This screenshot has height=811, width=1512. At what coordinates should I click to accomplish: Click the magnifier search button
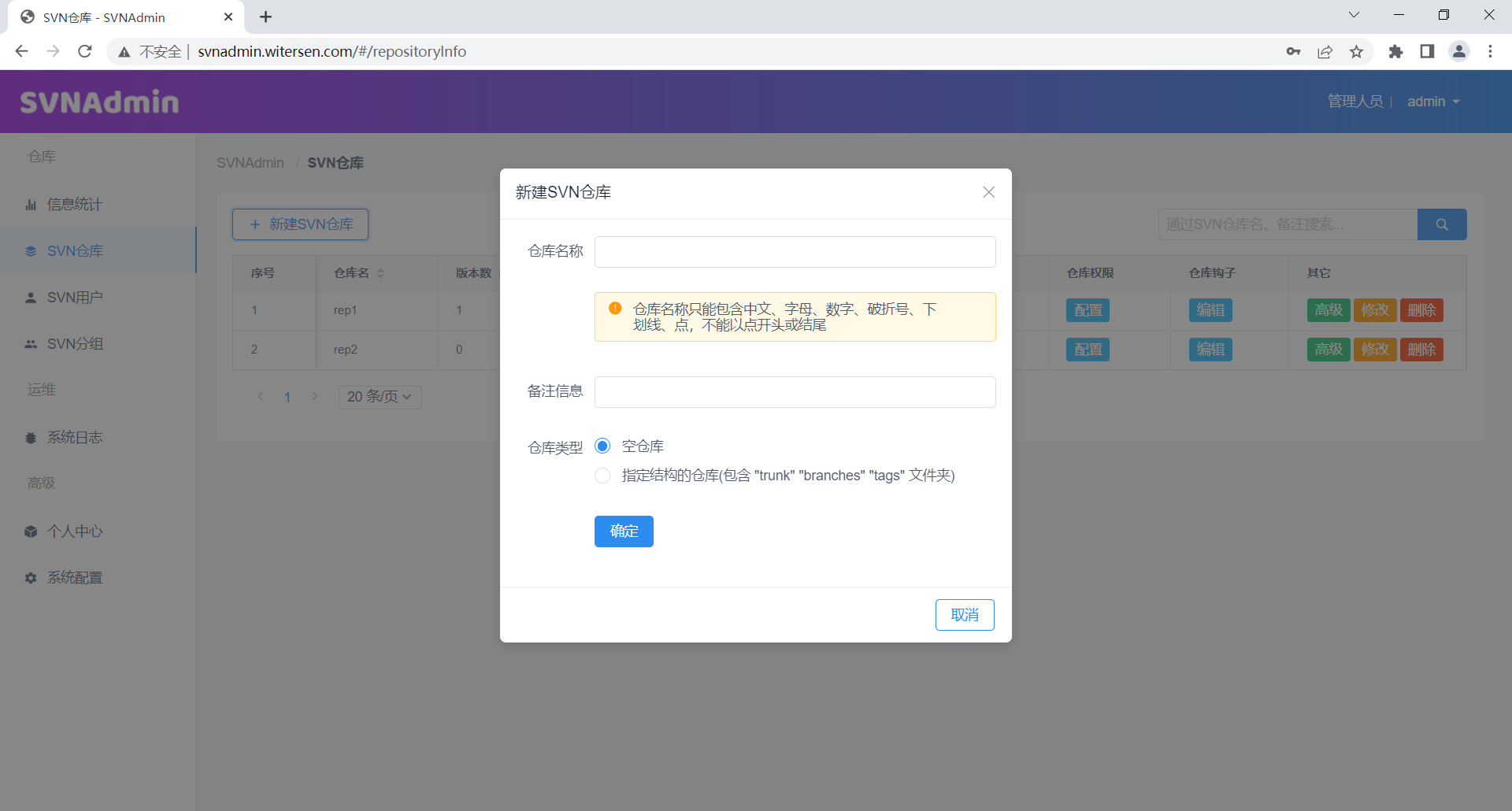point(1442,224)
